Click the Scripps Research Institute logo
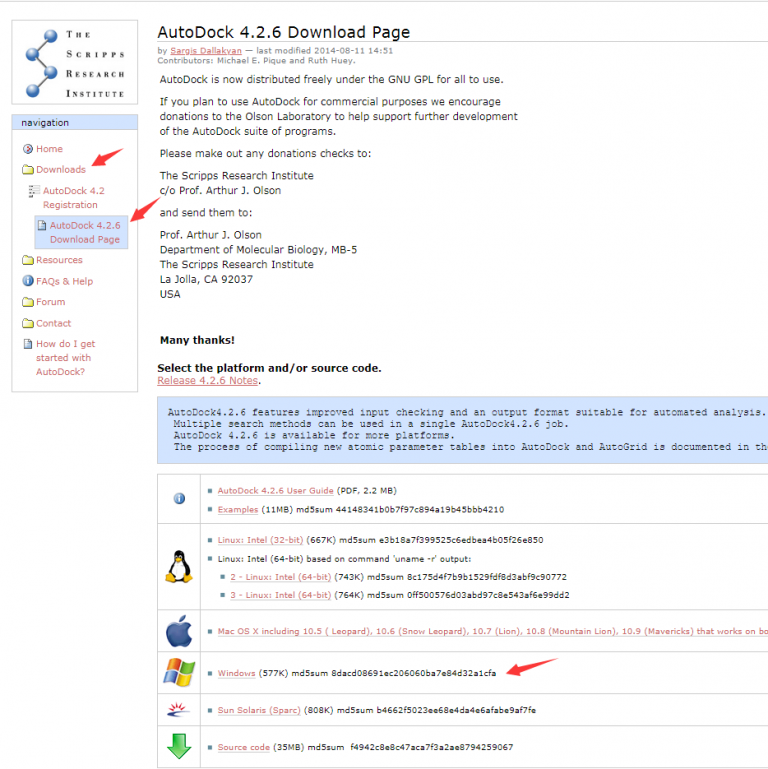 pos(75,62)
